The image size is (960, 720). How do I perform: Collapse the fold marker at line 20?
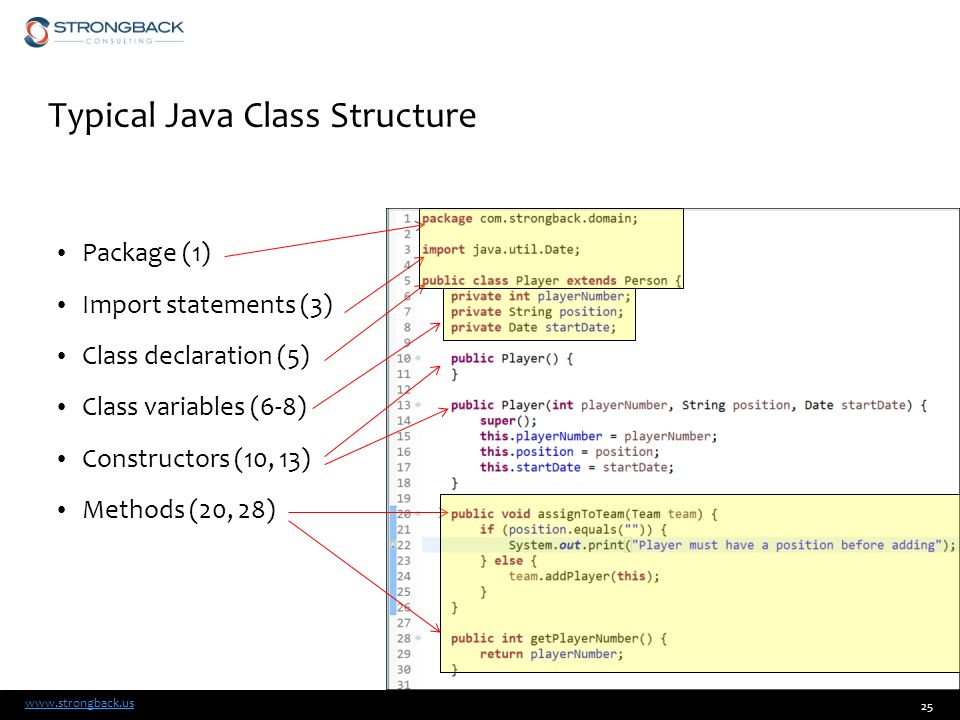pyautogui.click(x=418, y=514)
